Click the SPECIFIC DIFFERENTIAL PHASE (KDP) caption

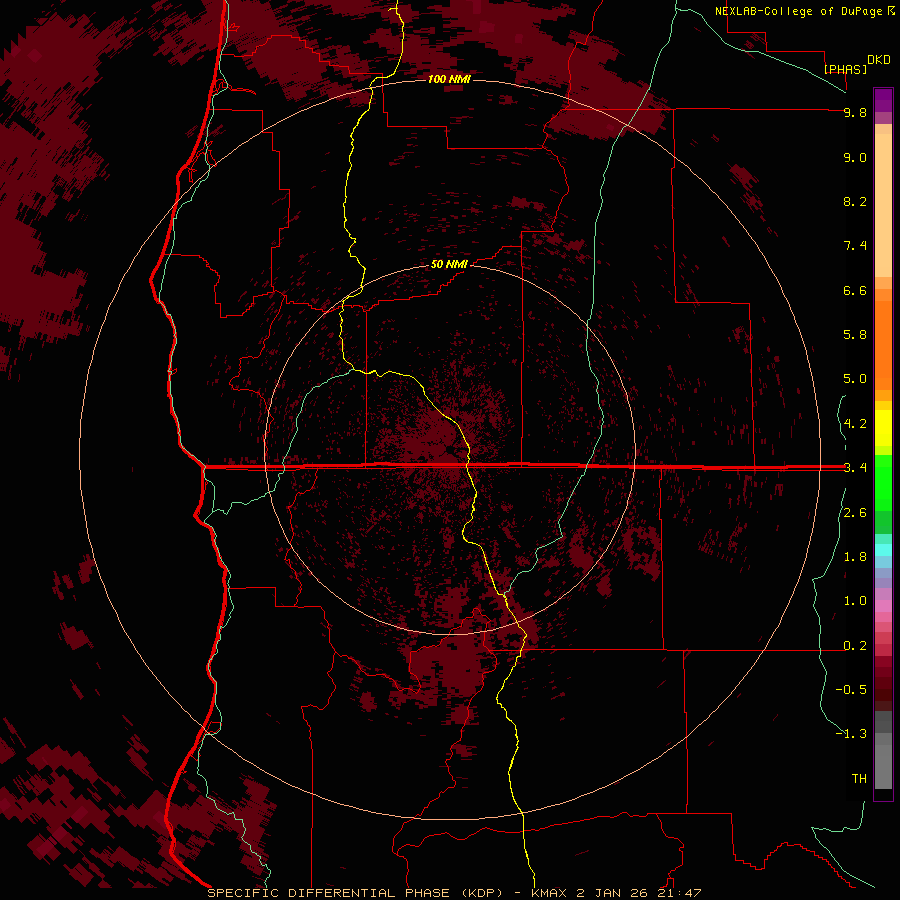(354, 893)
